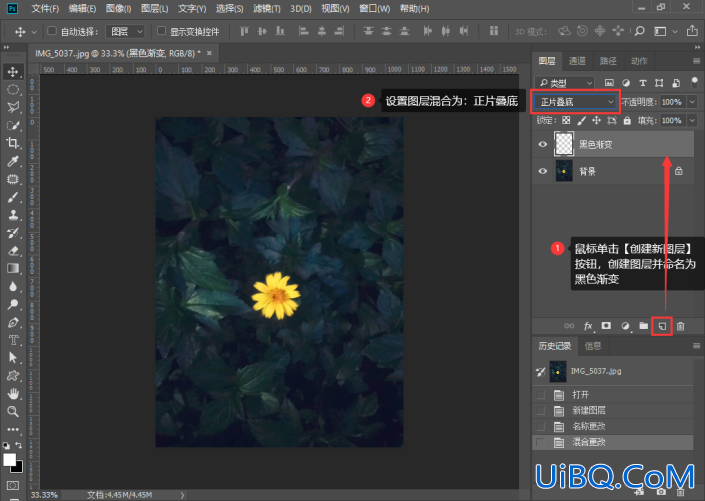Select the Eraser tool
Screen dimensions: 705x501
tap(13, 250)
